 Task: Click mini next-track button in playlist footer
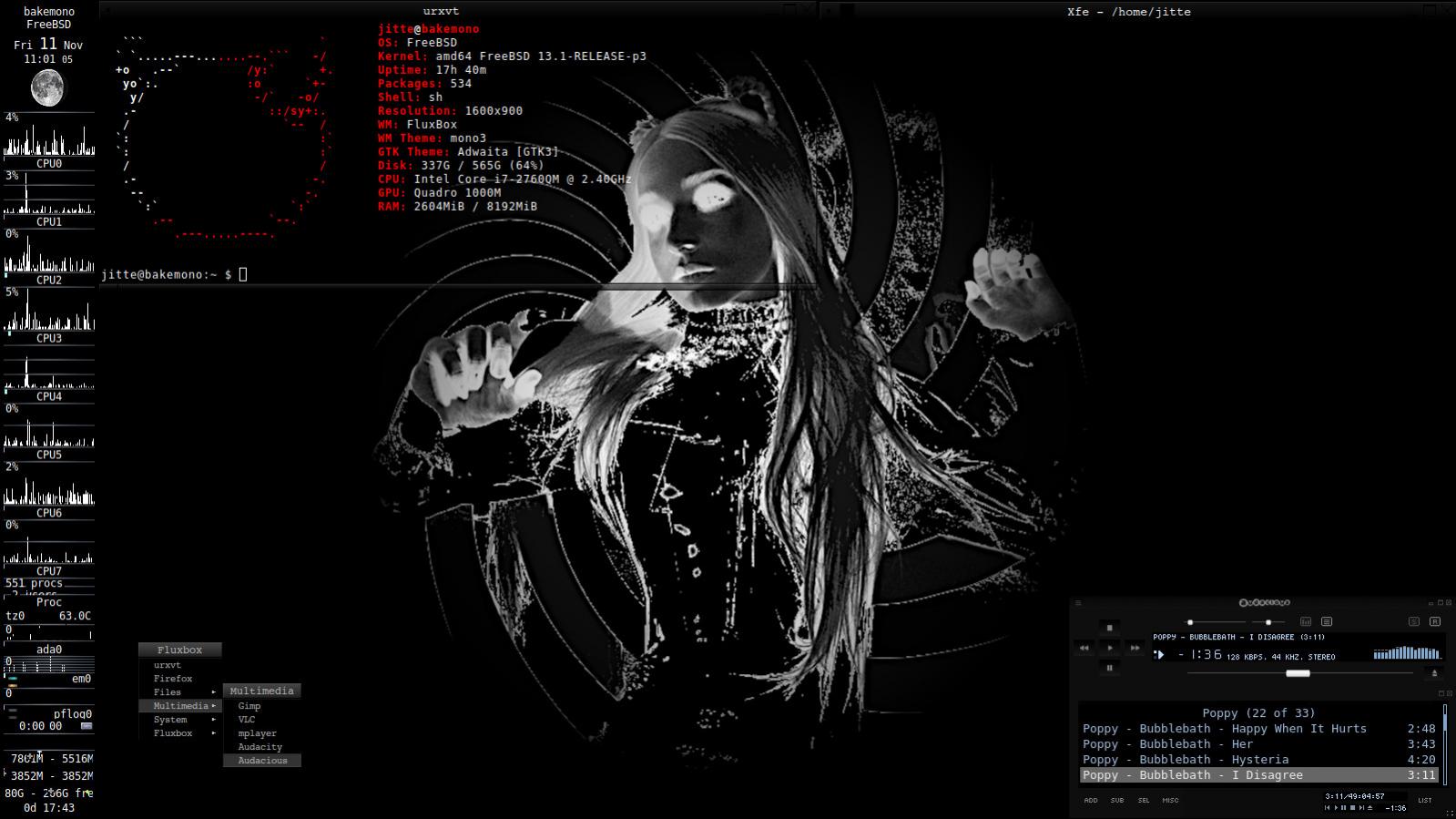click(x=1361, y=808)
